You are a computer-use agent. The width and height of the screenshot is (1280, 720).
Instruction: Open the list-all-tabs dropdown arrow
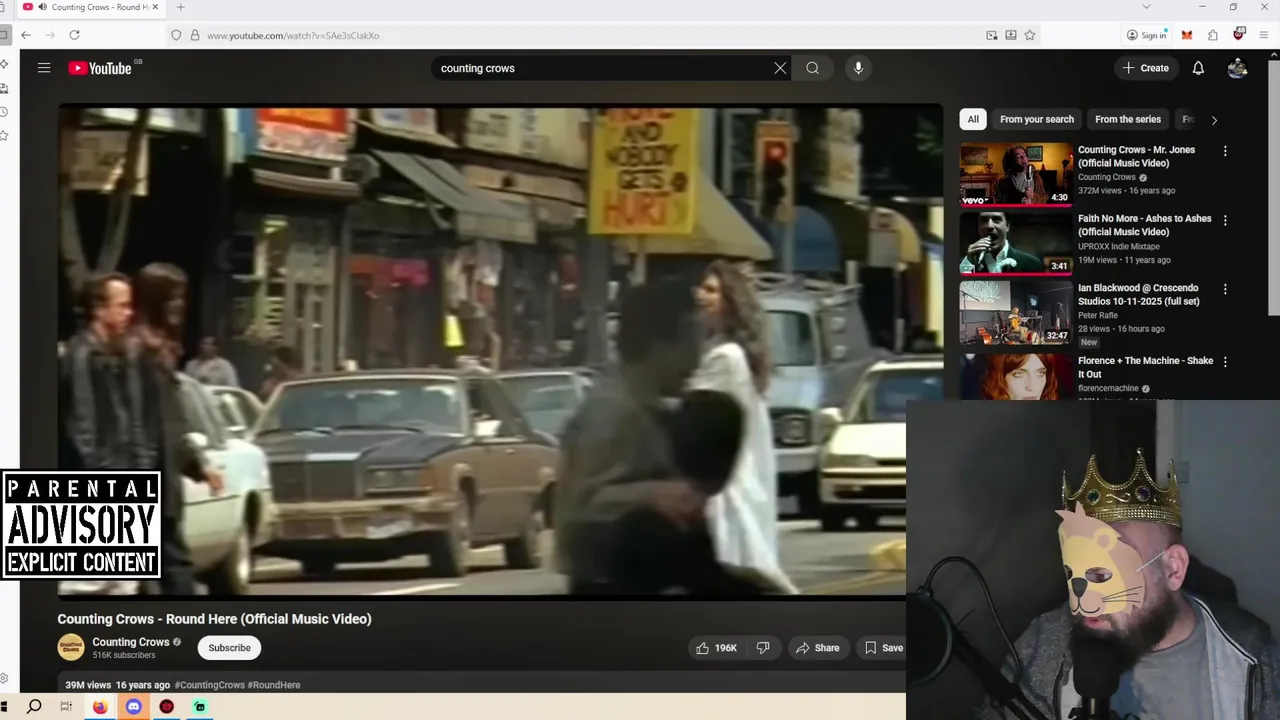[x=1146, y=7]
